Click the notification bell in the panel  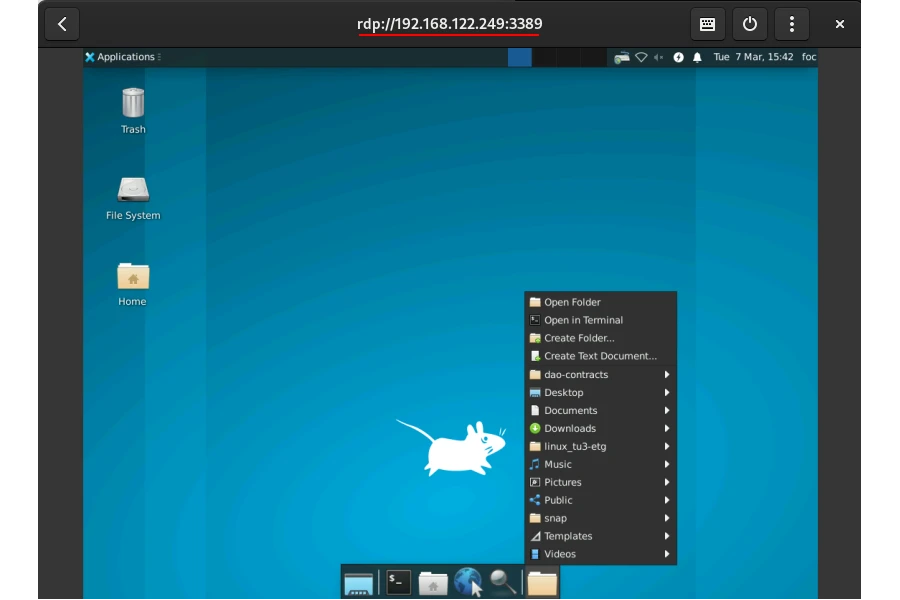tap(697, 57)
